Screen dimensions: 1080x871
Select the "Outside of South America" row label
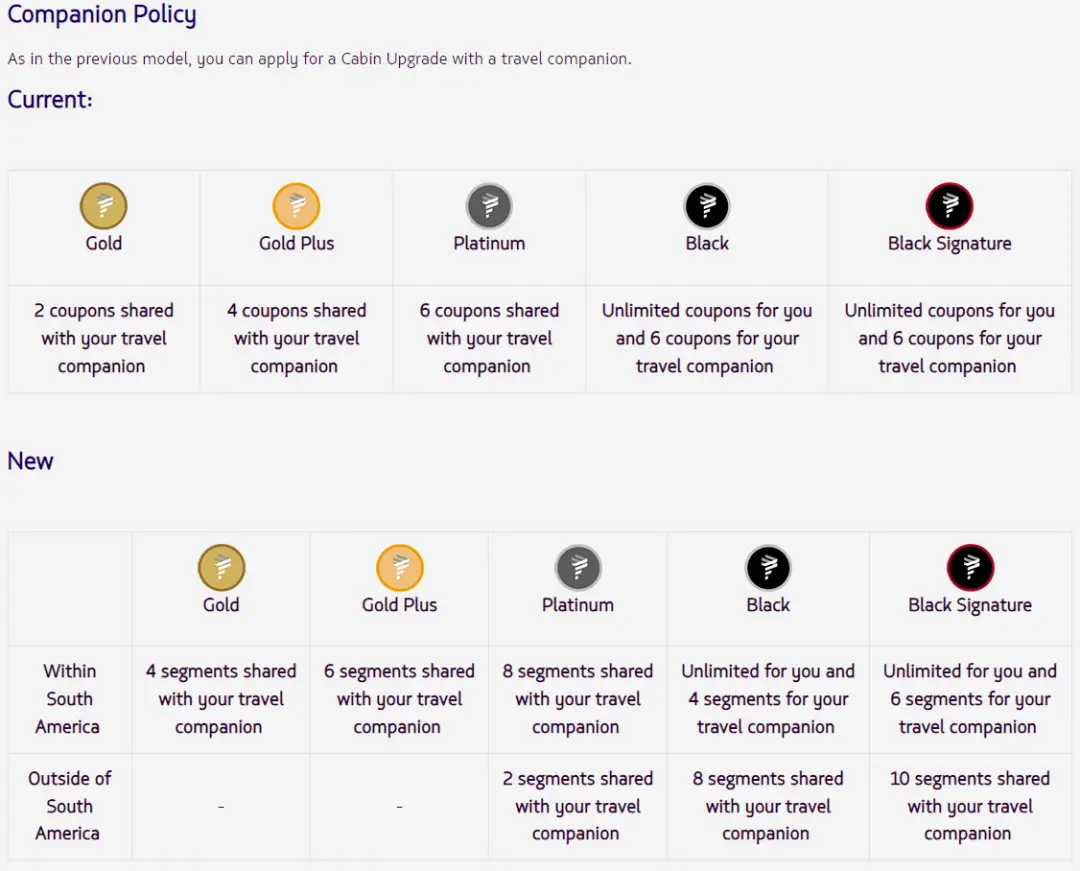[69, 806]
